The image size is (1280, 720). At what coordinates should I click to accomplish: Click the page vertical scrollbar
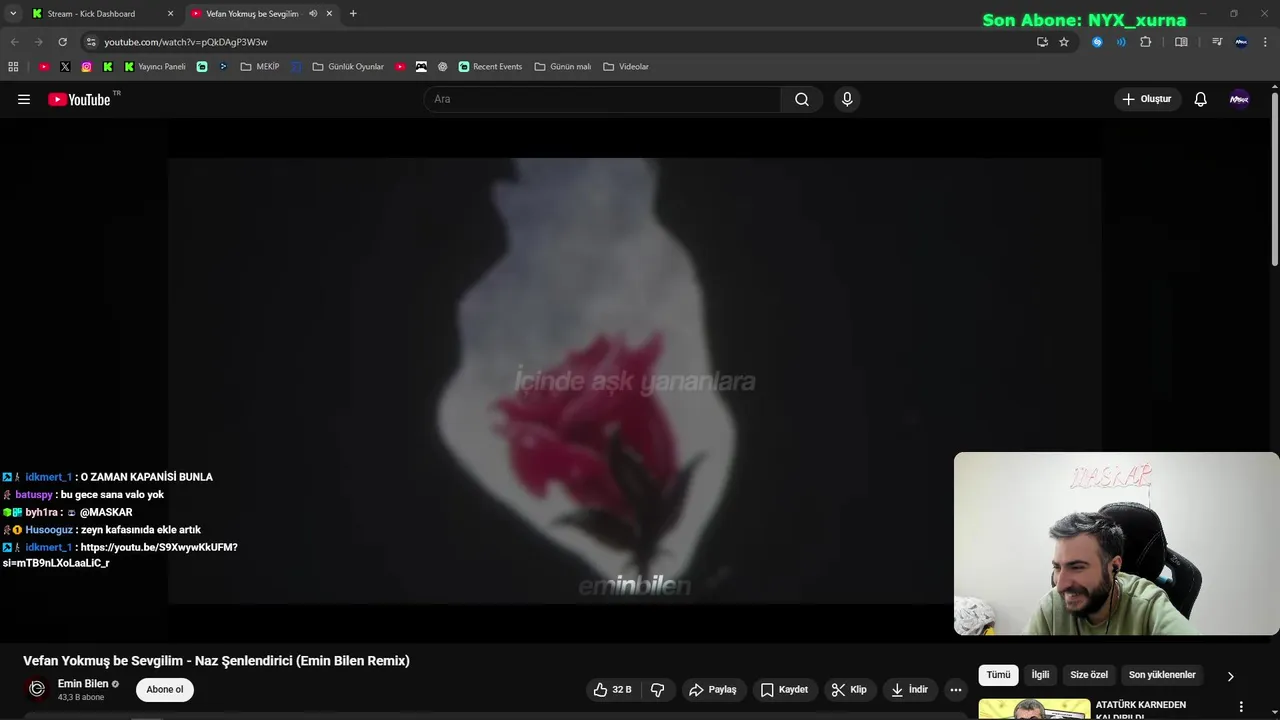[1275, 180]
